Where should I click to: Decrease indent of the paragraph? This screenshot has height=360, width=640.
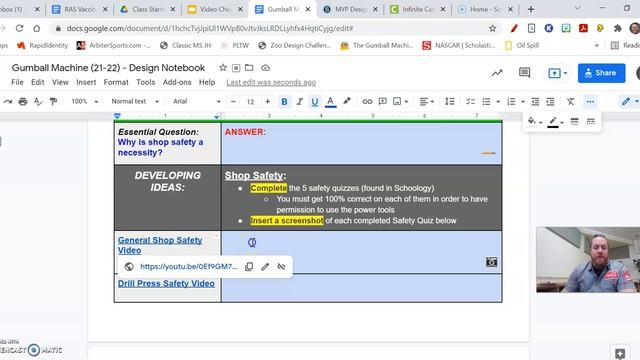(535, 102)
